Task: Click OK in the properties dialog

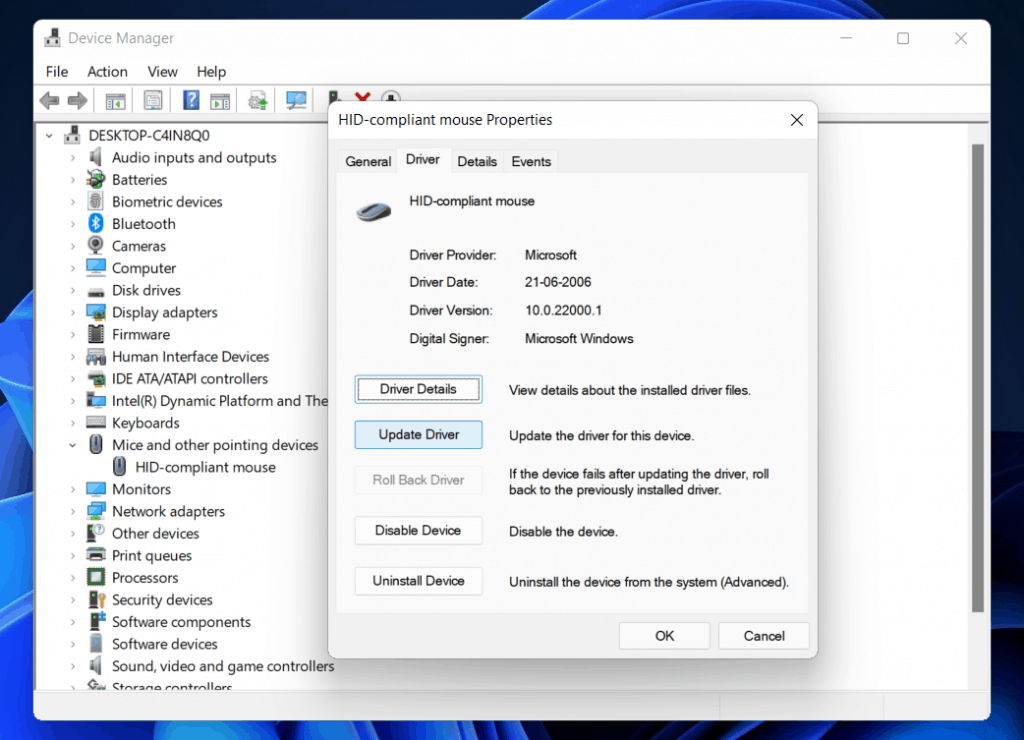Action: 664,635
